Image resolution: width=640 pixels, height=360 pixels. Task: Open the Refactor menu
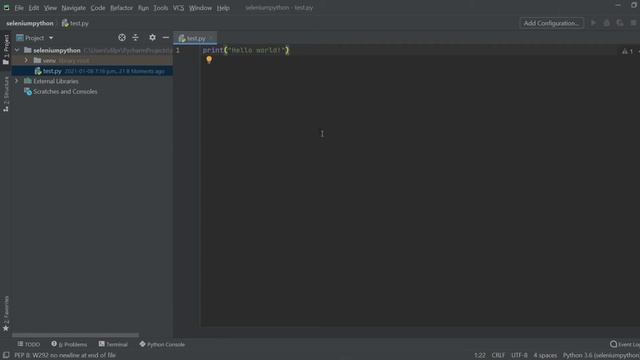121,8
